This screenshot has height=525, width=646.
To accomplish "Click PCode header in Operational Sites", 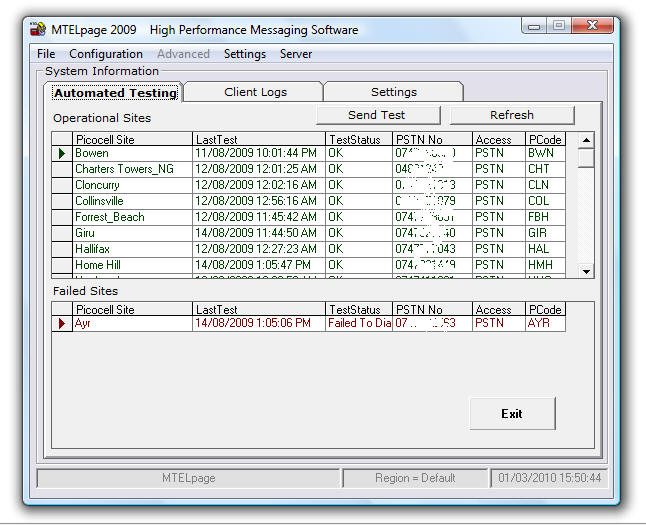I will tap(545, 139).
